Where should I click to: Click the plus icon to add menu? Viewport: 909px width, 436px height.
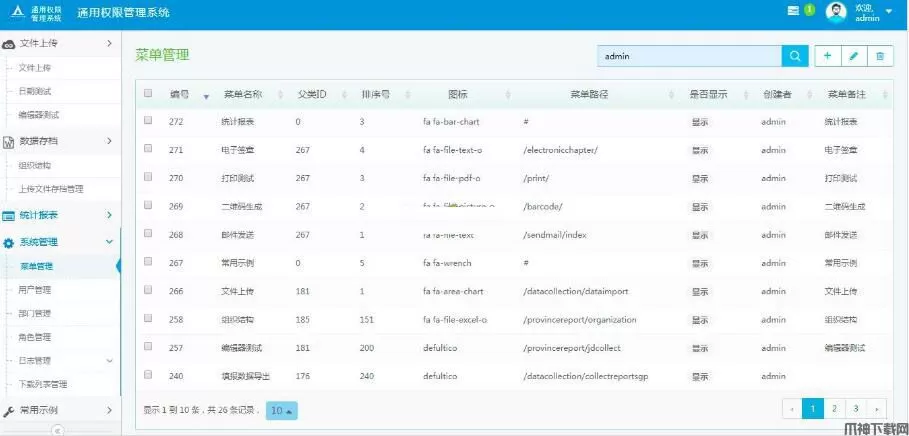click(828, 57)
